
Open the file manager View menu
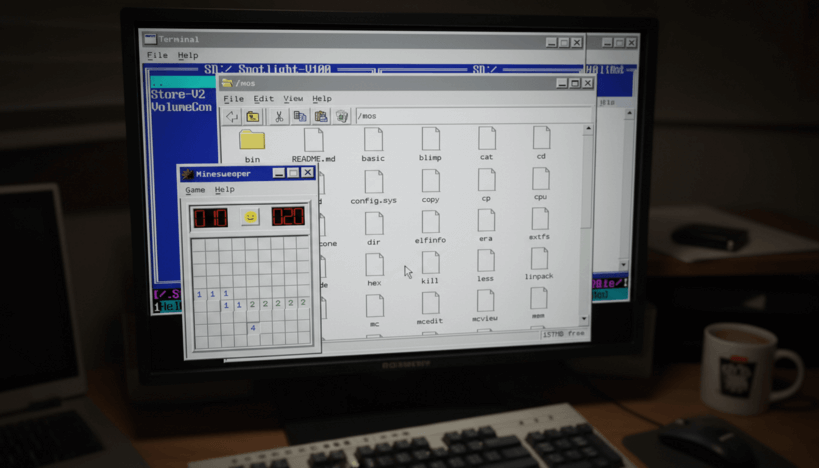[x=293, y=99]
